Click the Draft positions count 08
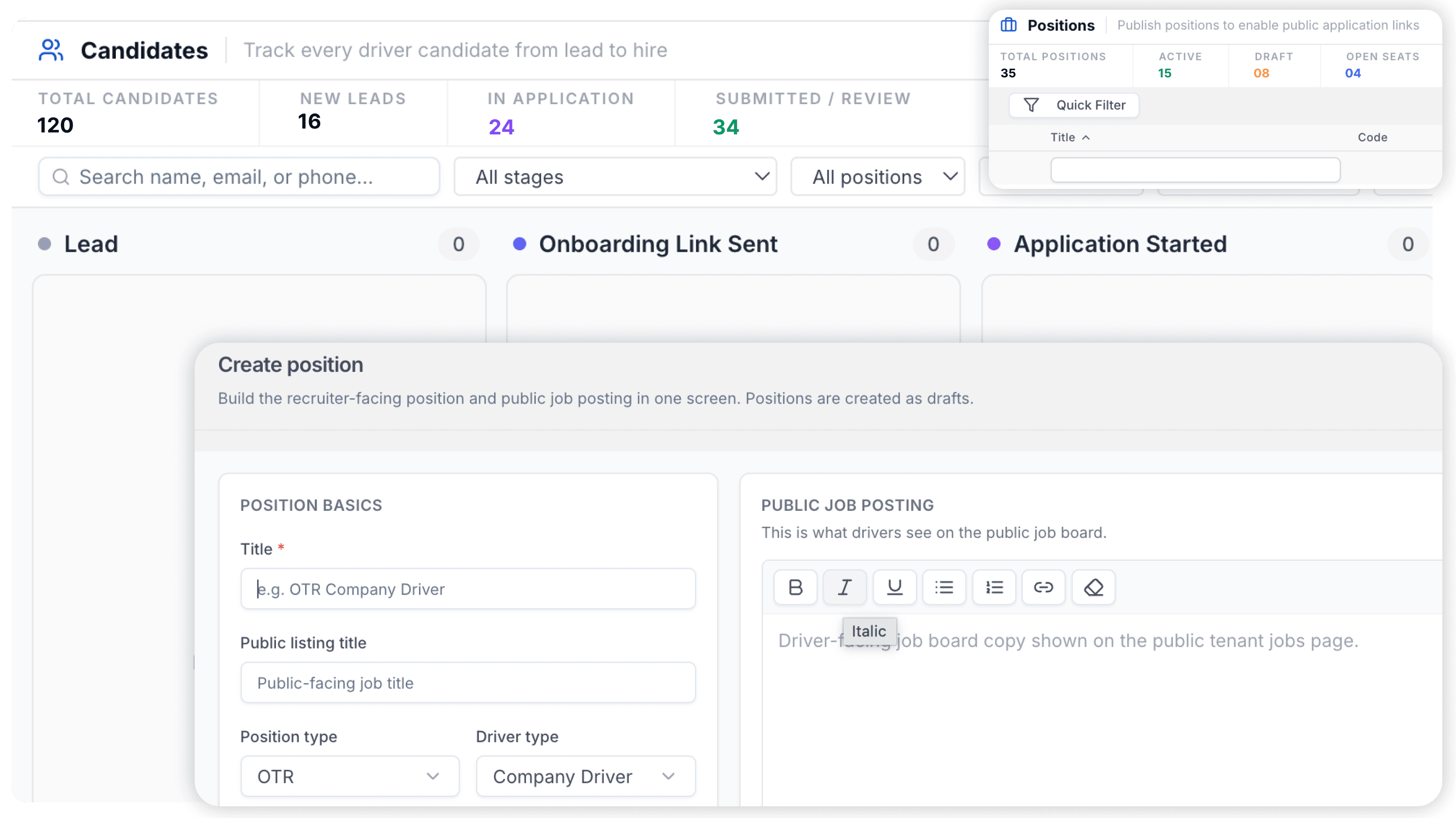This screenshot has width=1456, height=818. pyautogui.click(x=1261, y=73)
